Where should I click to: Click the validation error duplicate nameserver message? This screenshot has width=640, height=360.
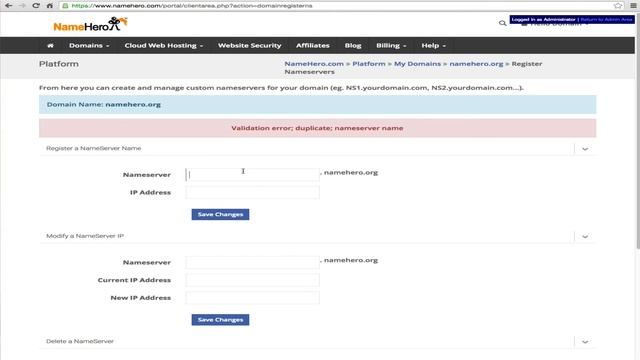317,128
